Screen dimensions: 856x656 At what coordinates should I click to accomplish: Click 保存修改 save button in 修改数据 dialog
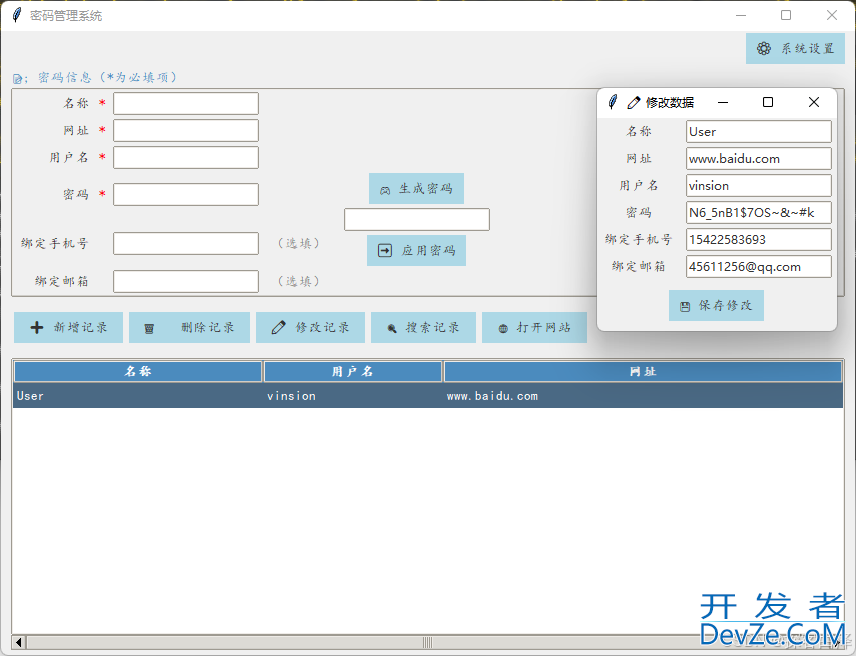pyautogui.click(x=716, y=306)
